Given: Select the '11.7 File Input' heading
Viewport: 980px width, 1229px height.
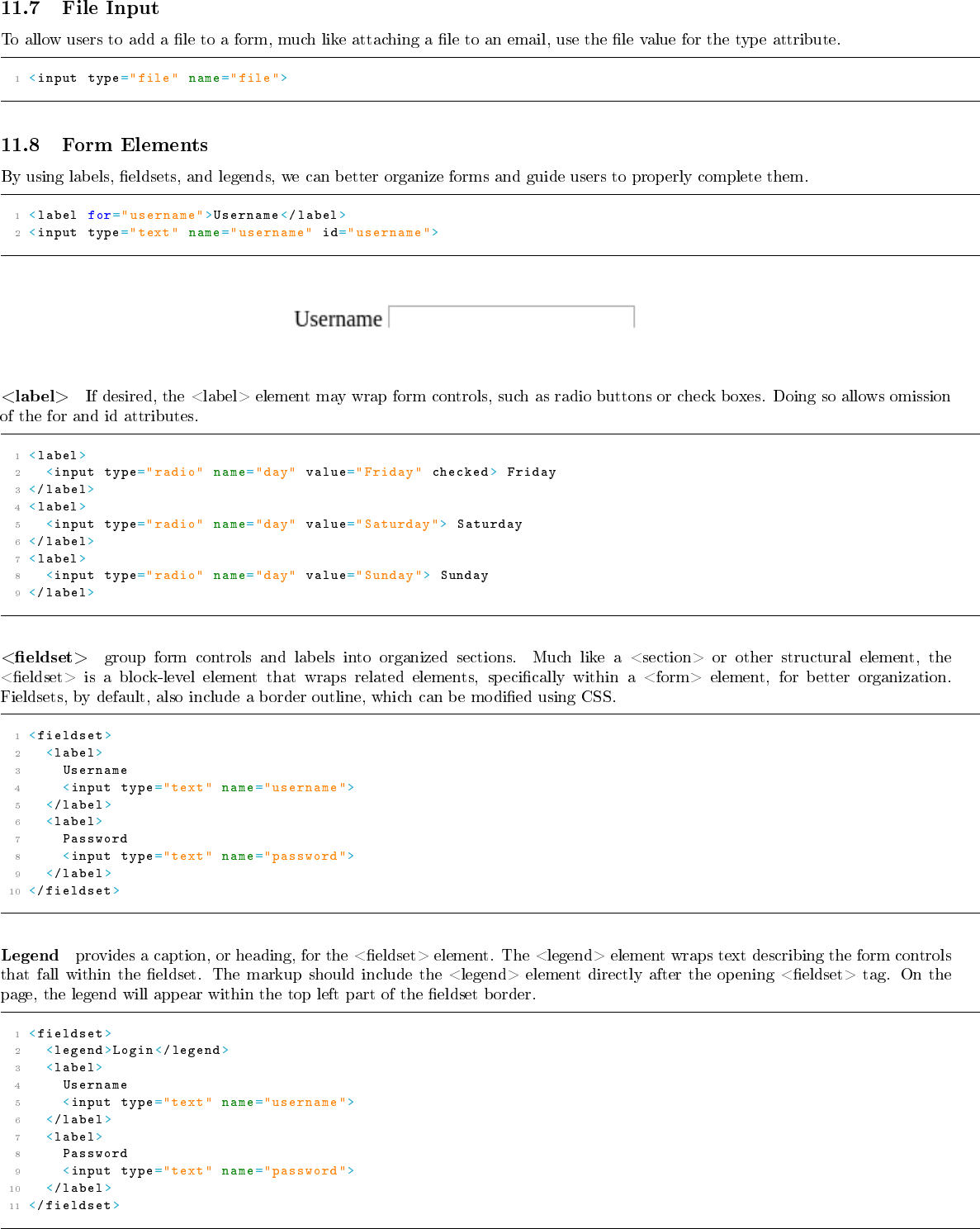Looking at the screenshot, I should click(x=80, y=8).
